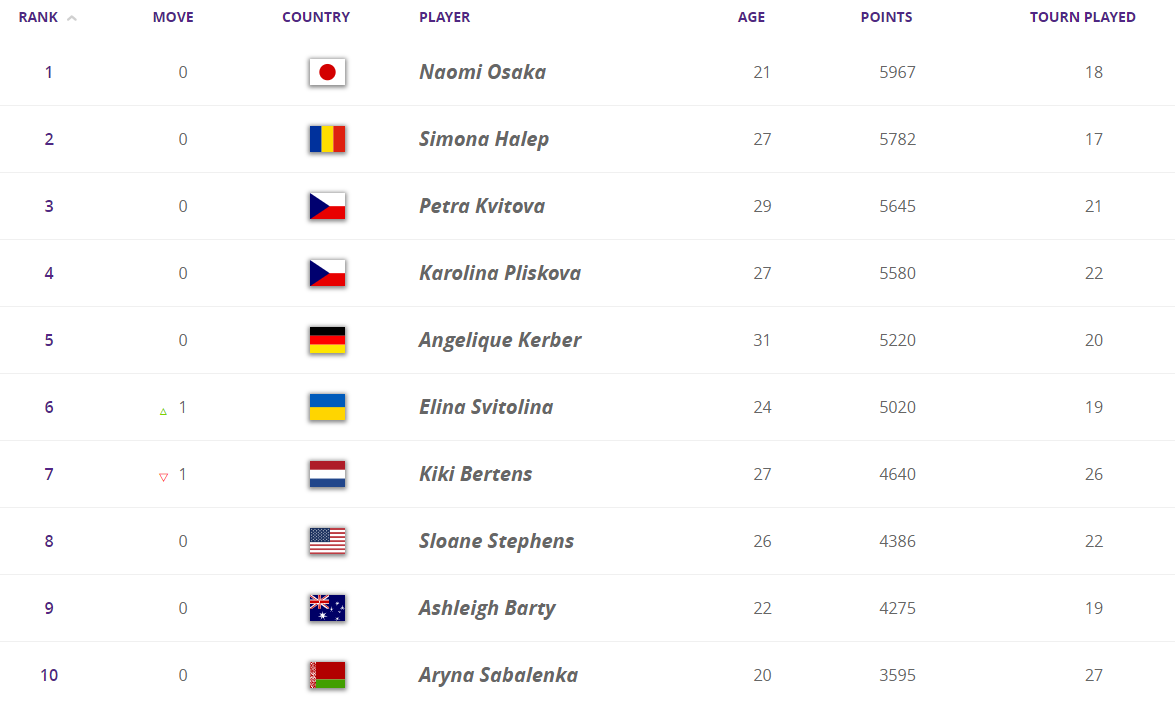This screenshot has width=1175, height=701.
Task: Click the green up-arrow move indicator
Action: [163, 410]
